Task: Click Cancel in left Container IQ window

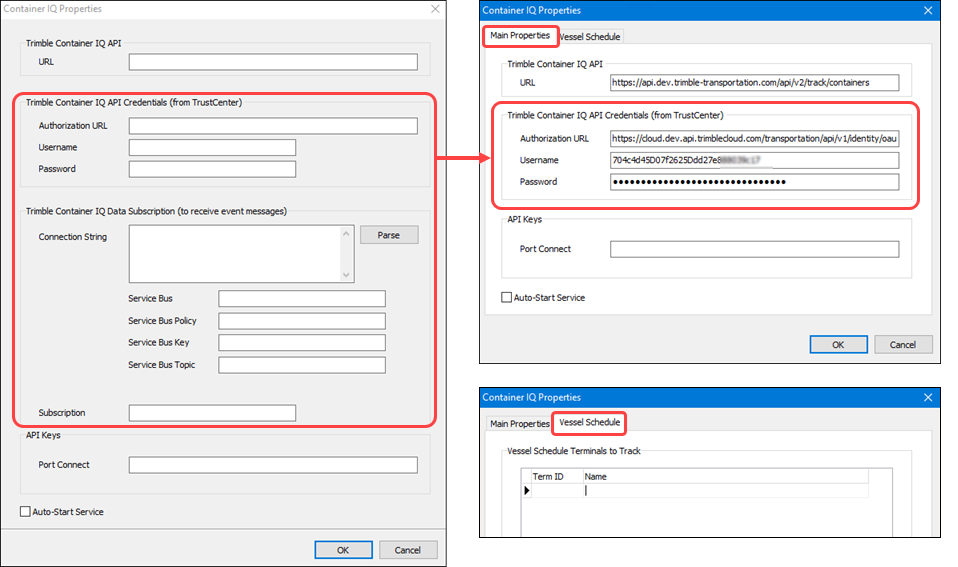Action: pos(408,550)
